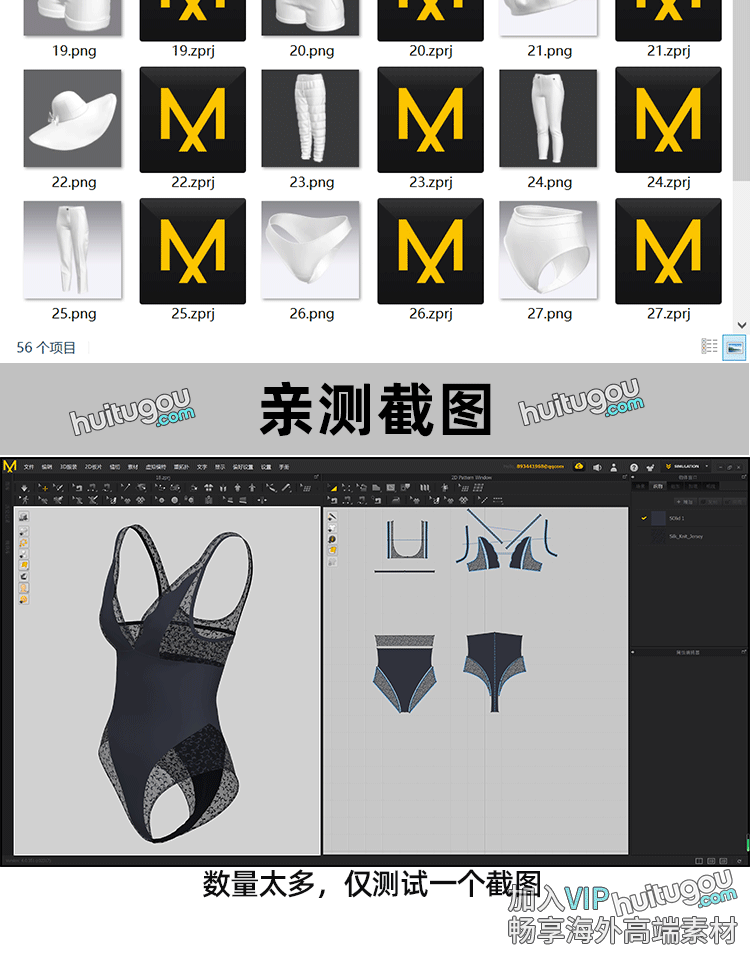Screen dimensions: 750x960
Task: Open the SIMULATION mode dropdown
Action: pos(689,467)
